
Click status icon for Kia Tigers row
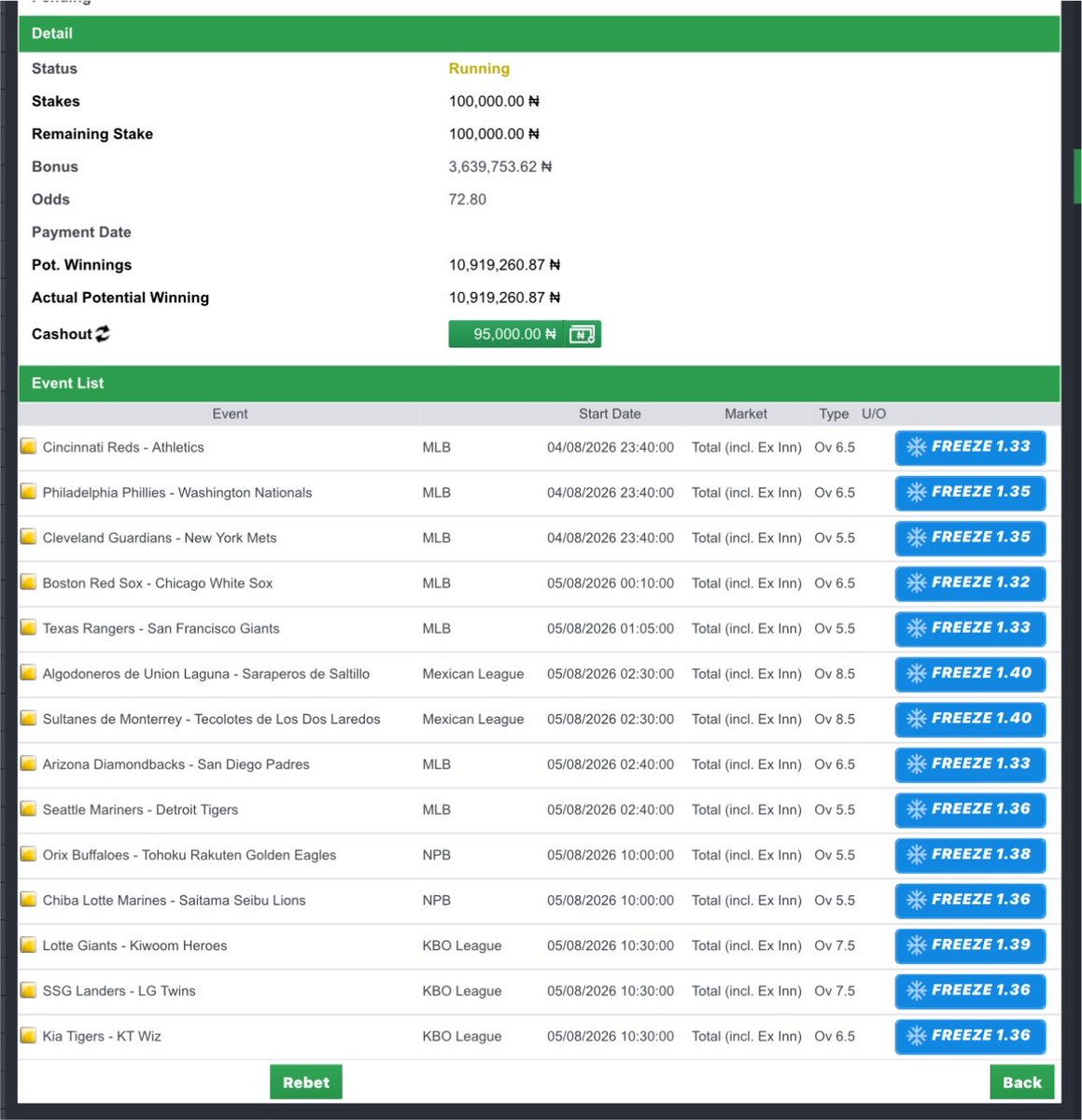(x=29, y=1035)
